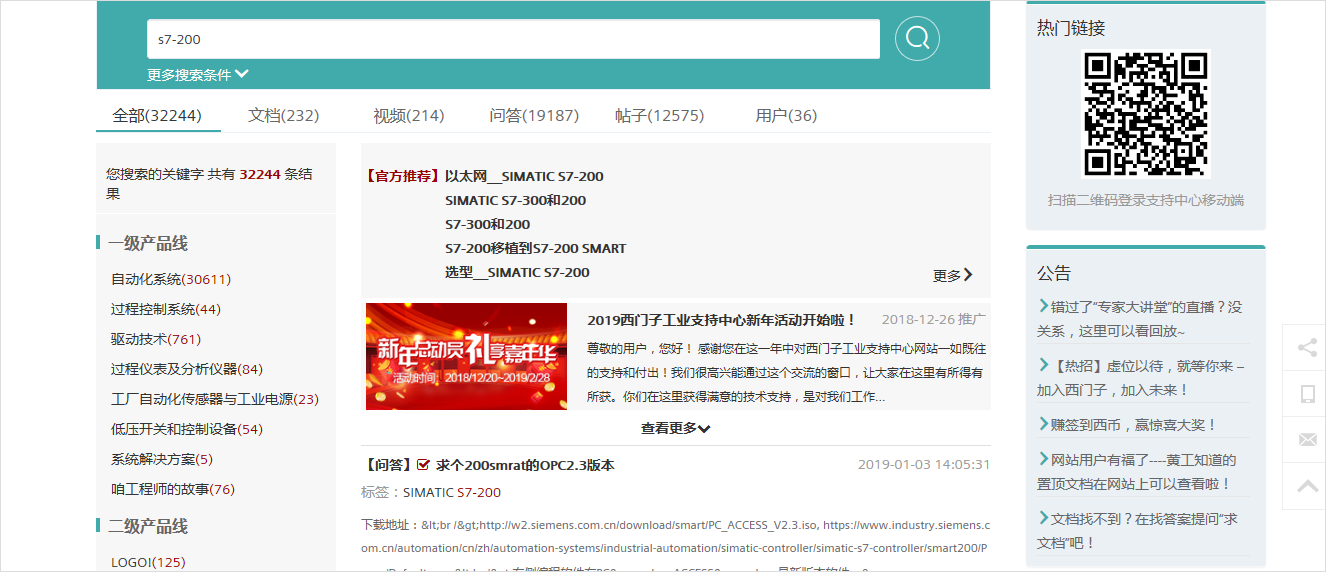
Task: Click the new year promotion banner image
Action: pos(466,356)
